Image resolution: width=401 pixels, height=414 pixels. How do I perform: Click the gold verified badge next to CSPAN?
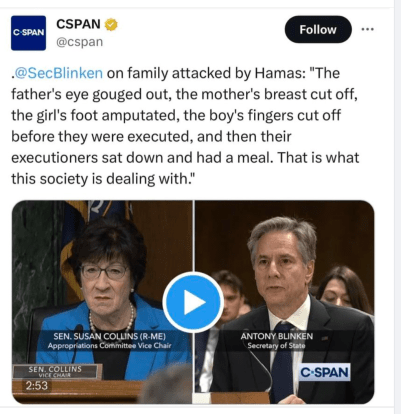pos(111,25)
